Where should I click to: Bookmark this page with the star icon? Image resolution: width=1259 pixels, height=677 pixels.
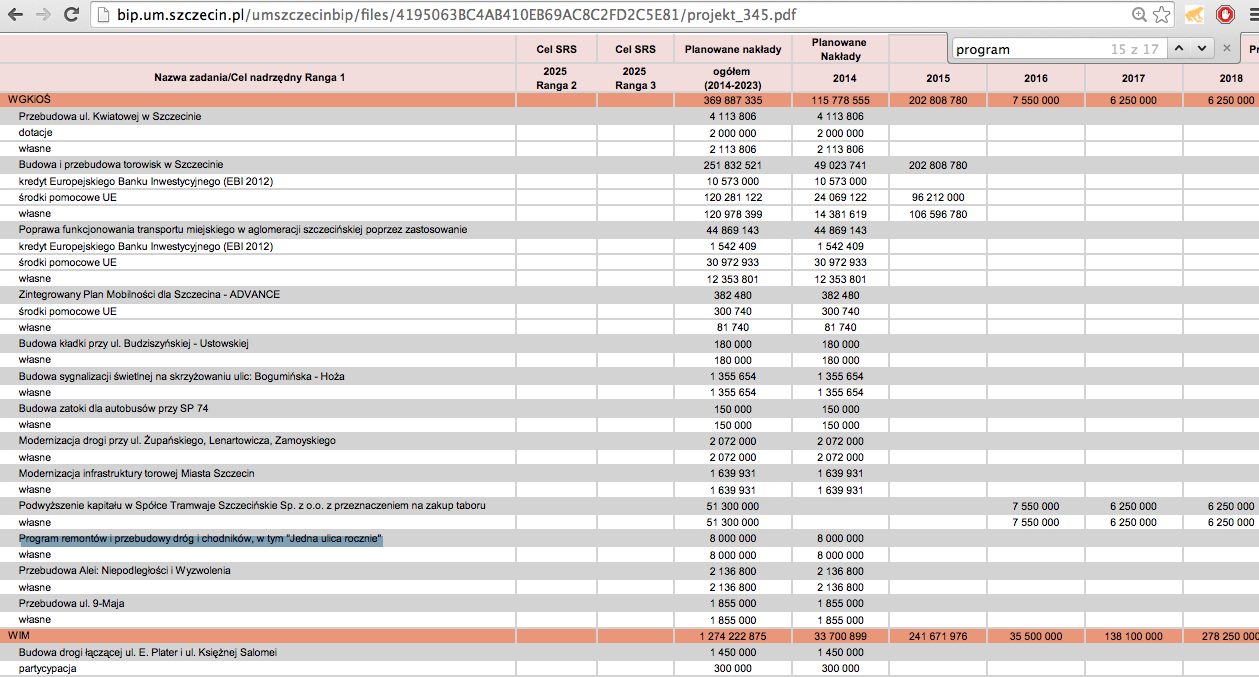tap(1161, 15)
